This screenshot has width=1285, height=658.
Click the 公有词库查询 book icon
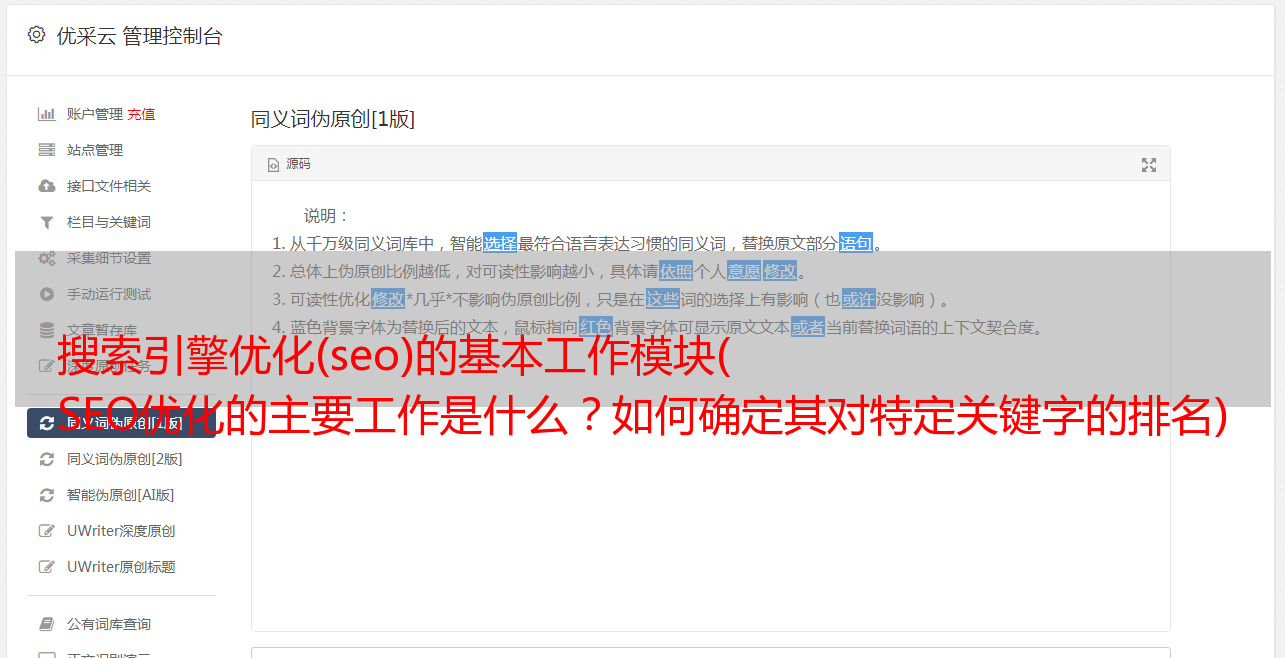tap(46, 624)
